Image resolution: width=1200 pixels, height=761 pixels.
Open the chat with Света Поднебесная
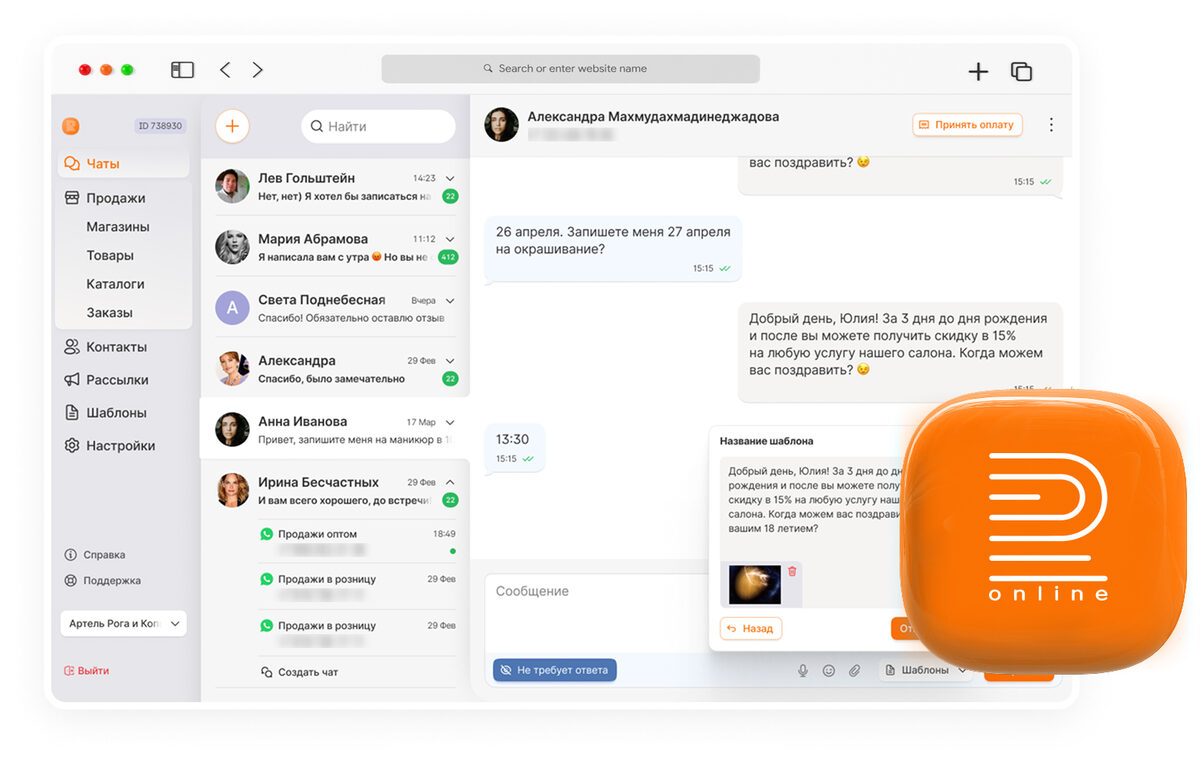coord(335,308)
